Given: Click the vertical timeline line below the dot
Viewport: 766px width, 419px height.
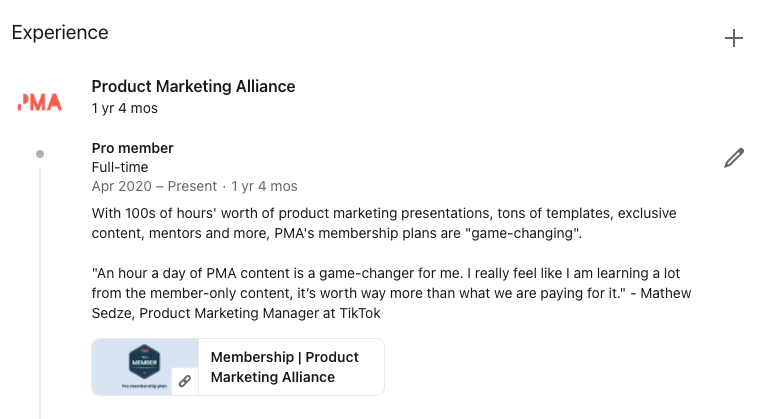Looking at the screenshot, I should (x=40, y=293).
